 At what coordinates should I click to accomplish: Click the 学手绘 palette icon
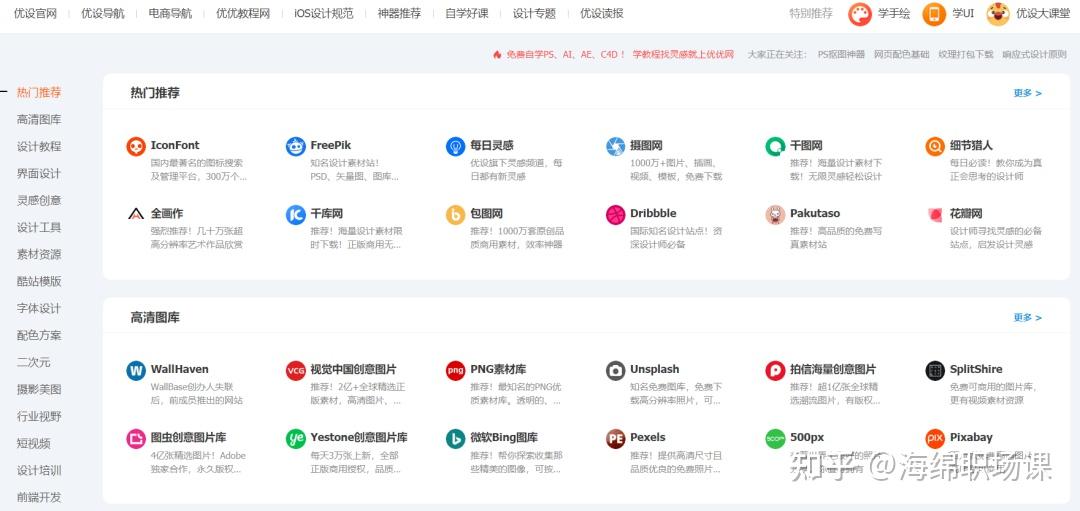coord(860,14)
